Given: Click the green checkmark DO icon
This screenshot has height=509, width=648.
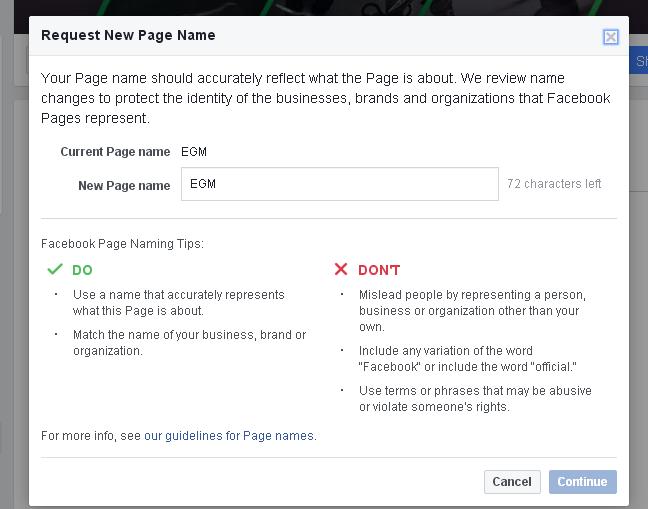Looking at the screenshot, I should coord(54,270).
